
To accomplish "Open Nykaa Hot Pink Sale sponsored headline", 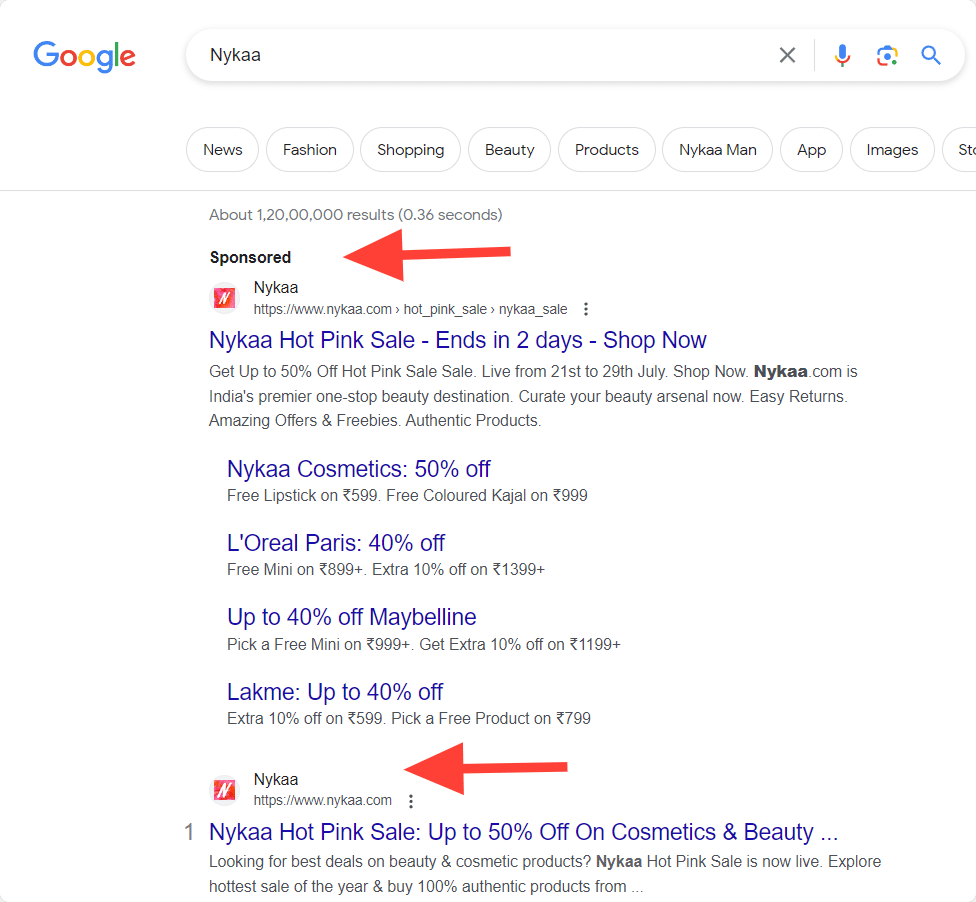I will pos(457,340).
